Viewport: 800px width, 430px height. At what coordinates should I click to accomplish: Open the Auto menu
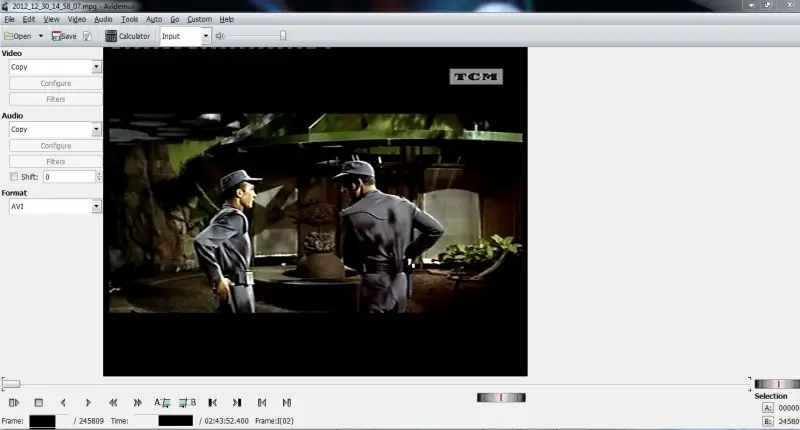coord(154,19)
